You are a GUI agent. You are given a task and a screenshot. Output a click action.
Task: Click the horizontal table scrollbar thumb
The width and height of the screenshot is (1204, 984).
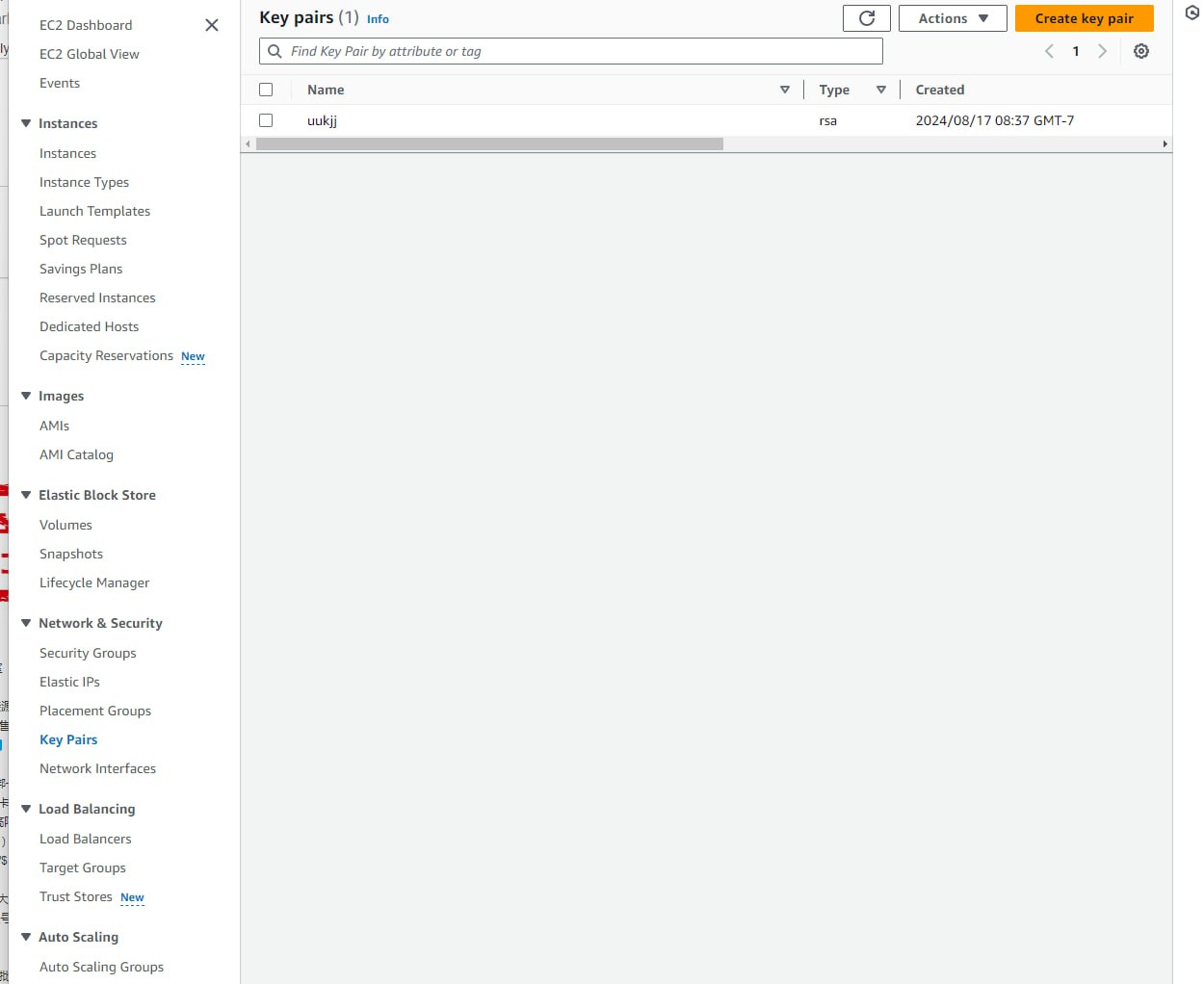point(489,143)
